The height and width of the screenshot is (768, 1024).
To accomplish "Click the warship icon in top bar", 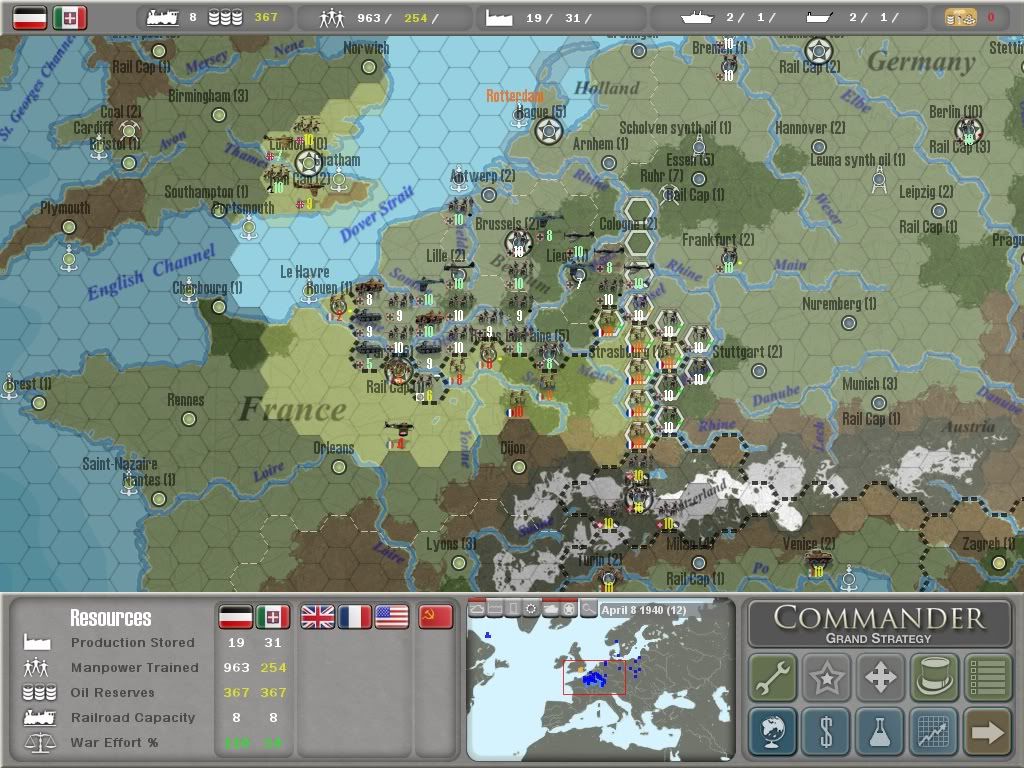I will click(x=697, y=18).
